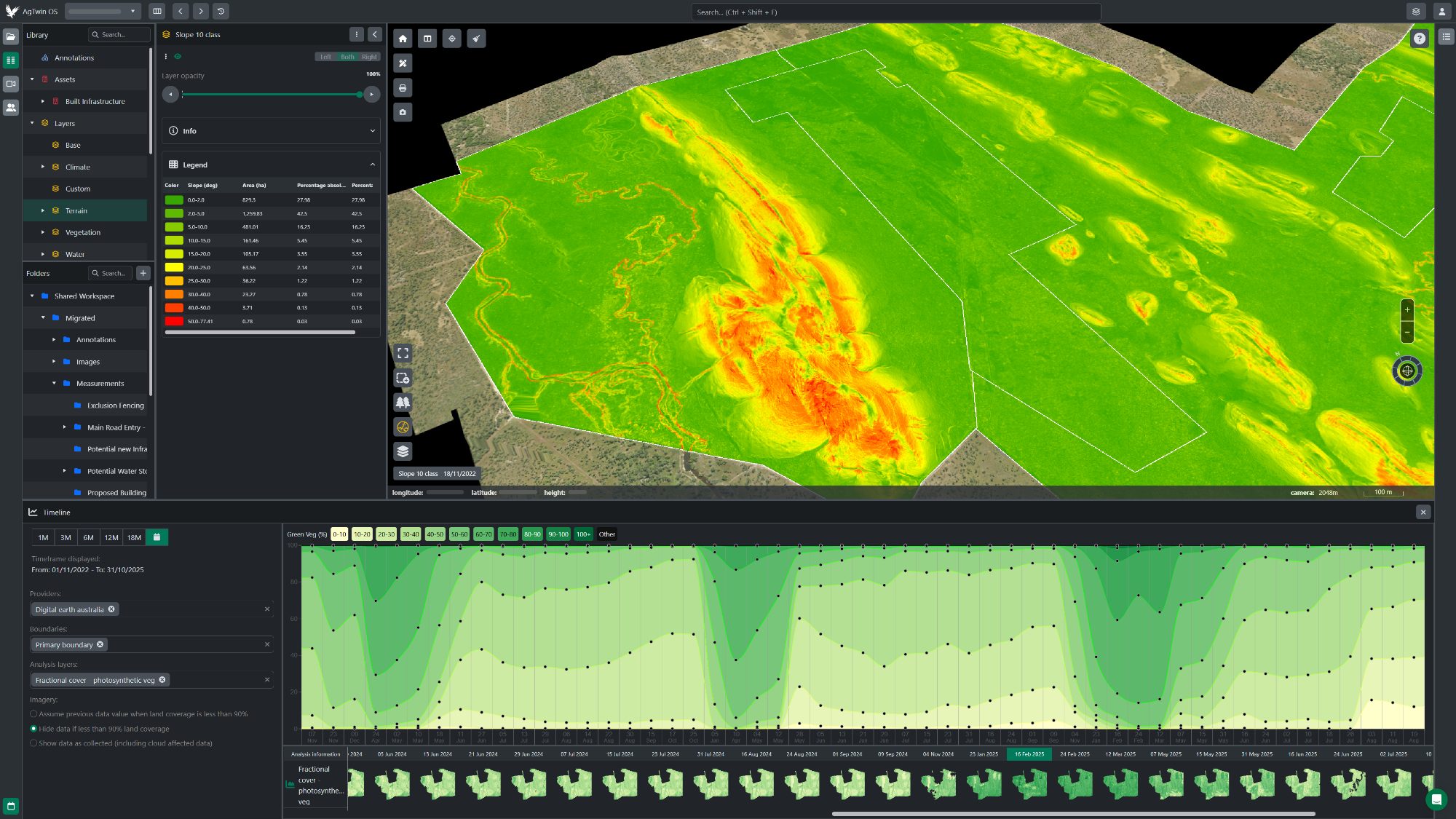Toggle the 0-10 Green Veg legend class
1456x819 pixels.
point(339,534)
